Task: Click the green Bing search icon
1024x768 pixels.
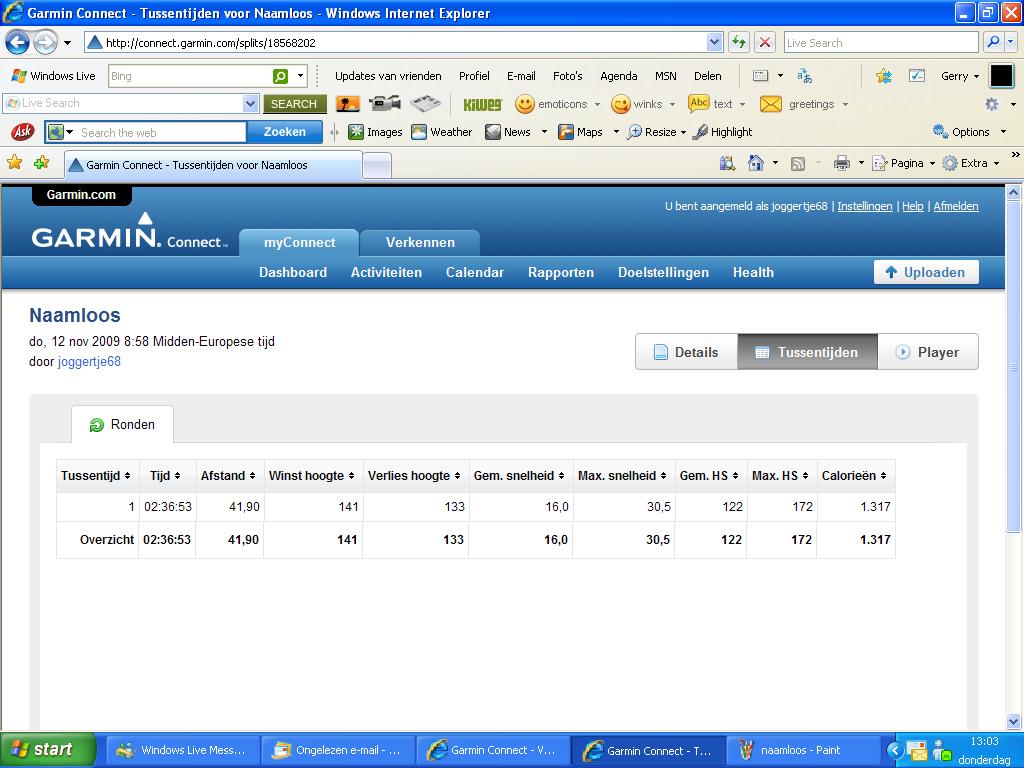Action: coord(280,76)
